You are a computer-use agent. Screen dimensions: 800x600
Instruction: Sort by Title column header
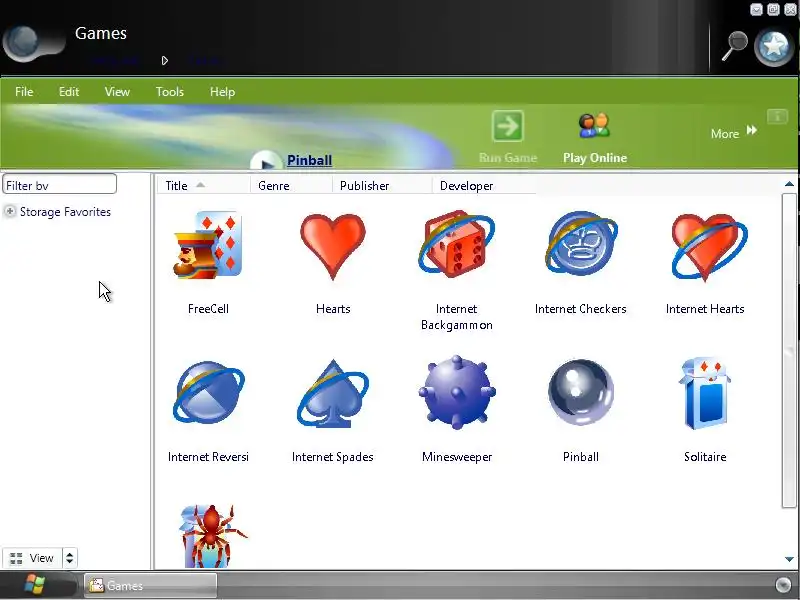tap(203, 186)
